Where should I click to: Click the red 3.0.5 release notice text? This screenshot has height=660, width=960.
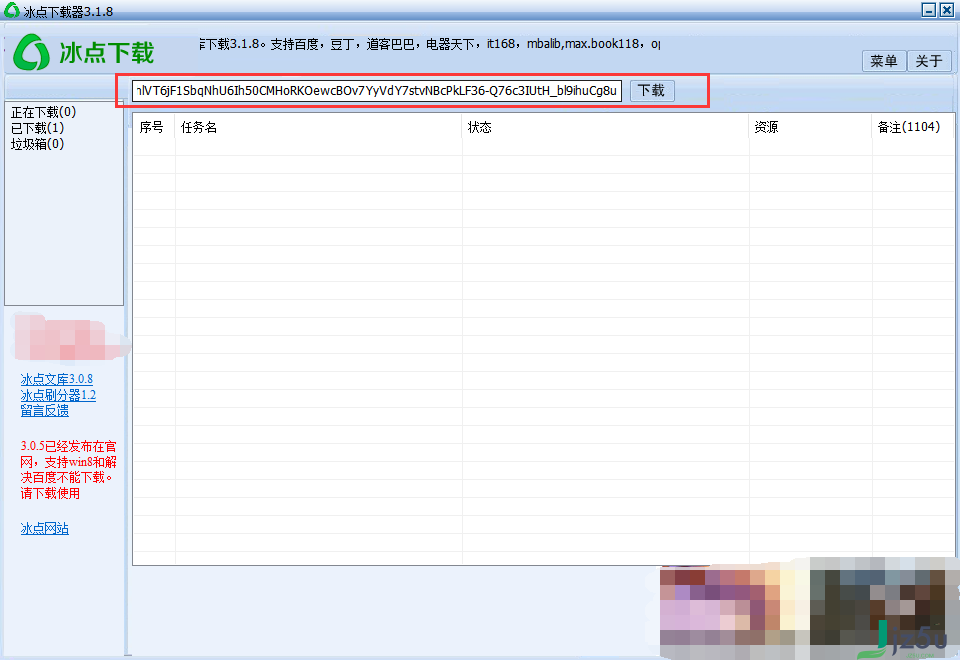pyautogui.click(x=68, y=470)
